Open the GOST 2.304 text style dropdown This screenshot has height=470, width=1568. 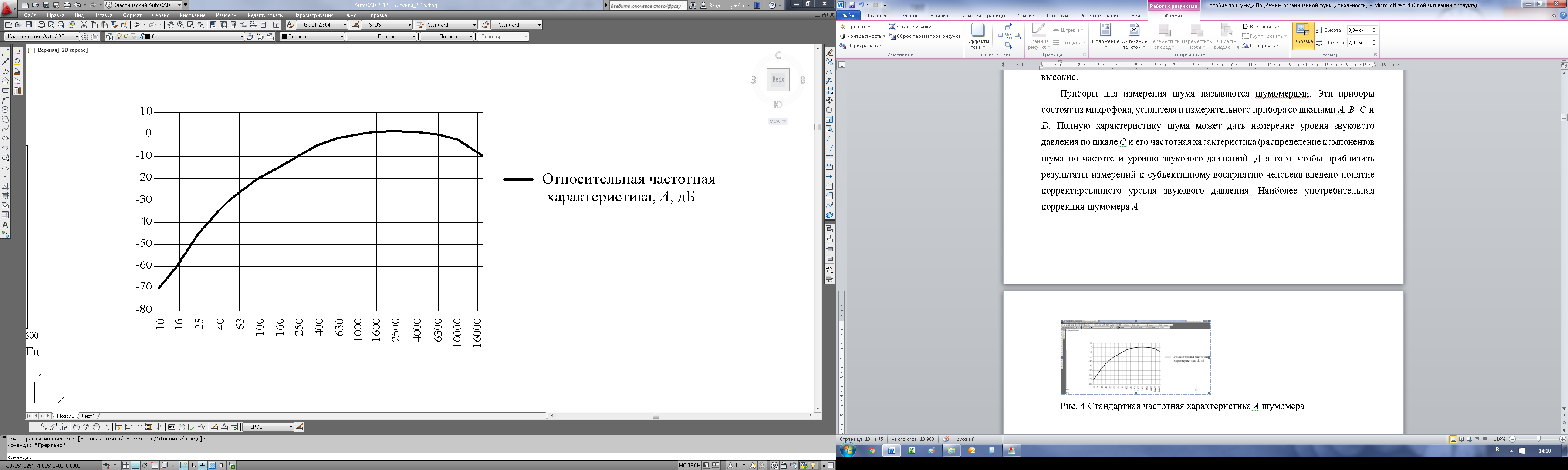coord(344,25)
